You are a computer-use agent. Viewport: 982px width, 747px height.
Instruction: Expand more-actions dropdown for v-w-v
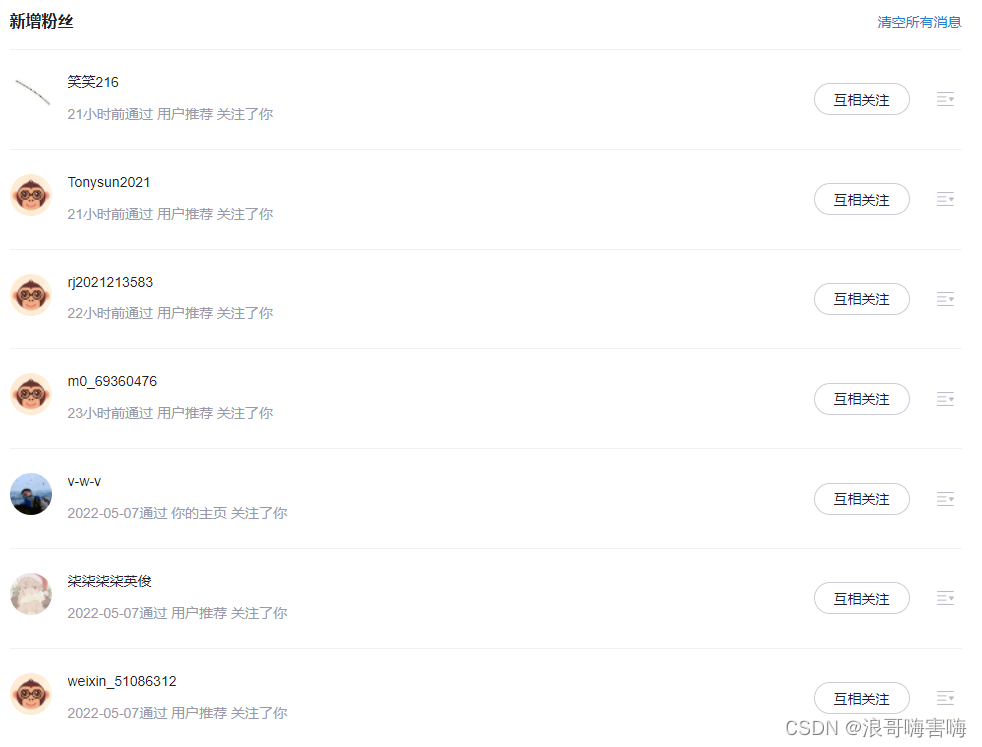(x=945, y=498)
